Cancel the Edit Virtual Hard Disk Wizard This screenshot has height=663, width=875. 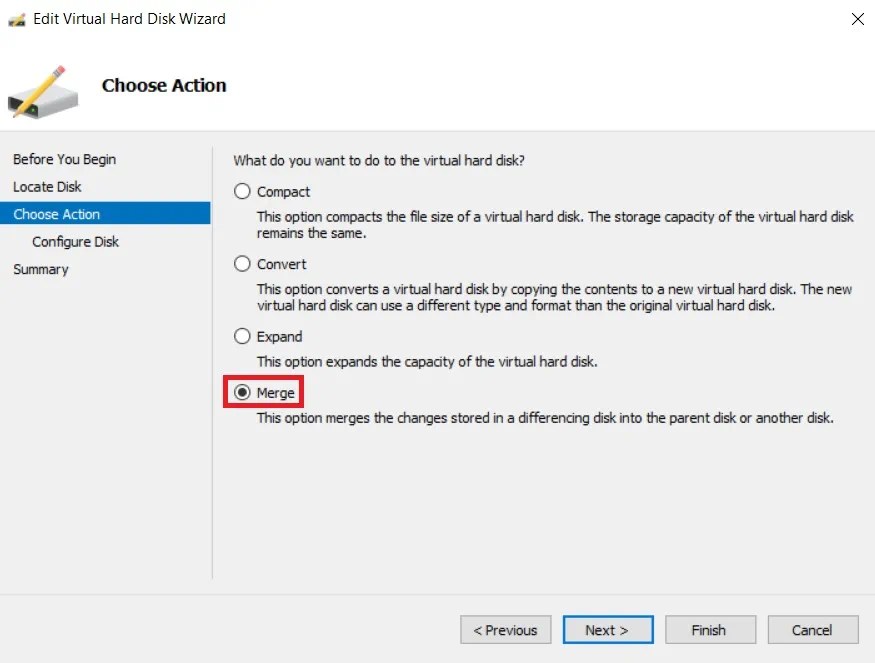812,630
